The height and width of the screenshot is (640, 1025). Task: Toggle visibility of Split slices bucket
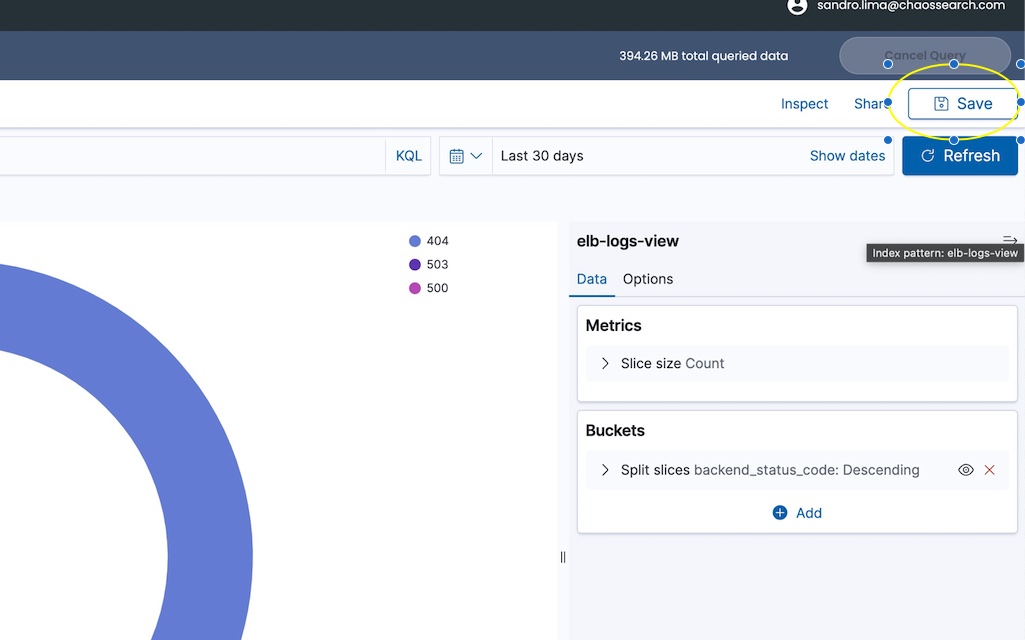[966, 470]
